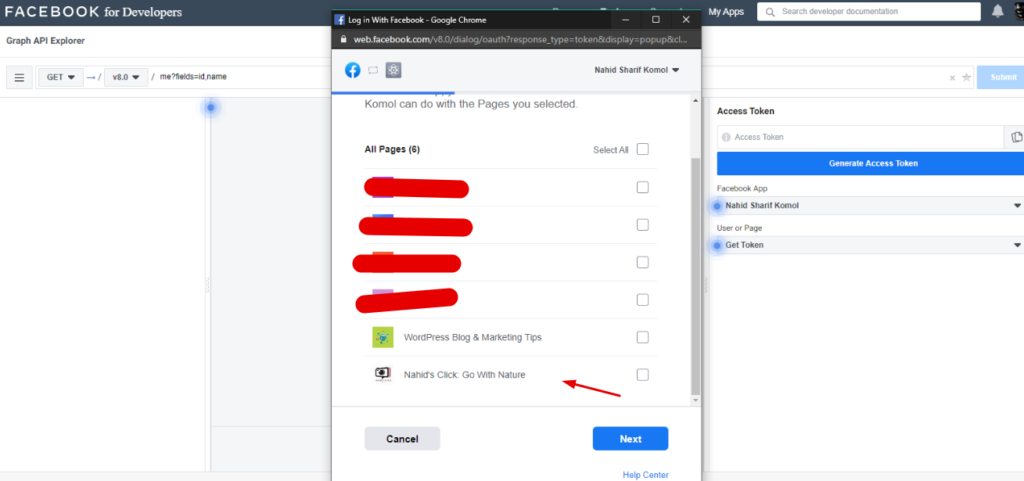Close the Log in With Facebook popup
This screenshot has height=481, width=1024.
click(x=686, y=20)
